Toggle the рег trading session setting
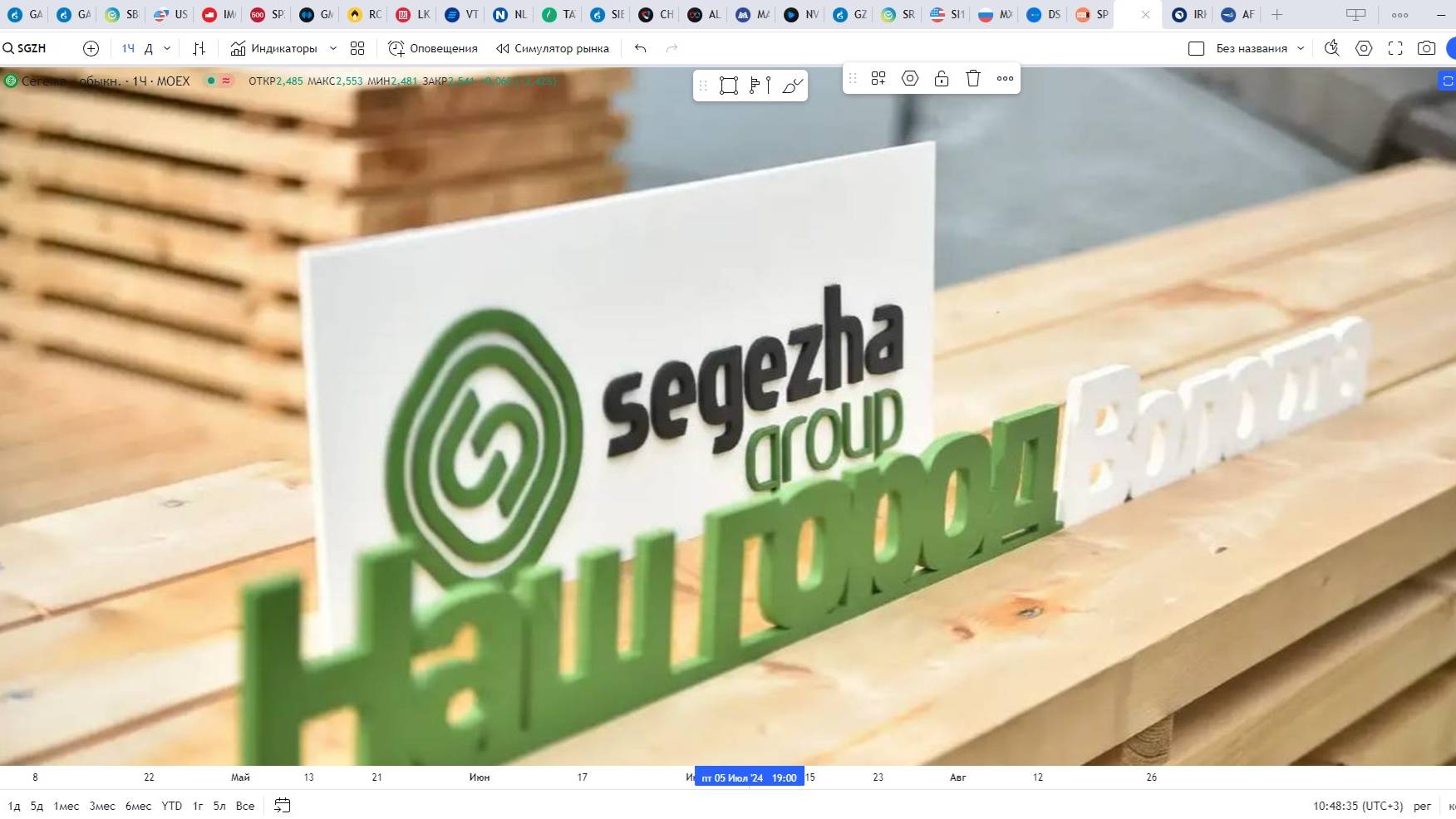This screenshot has width=1456, height=819. [1423, 806]
